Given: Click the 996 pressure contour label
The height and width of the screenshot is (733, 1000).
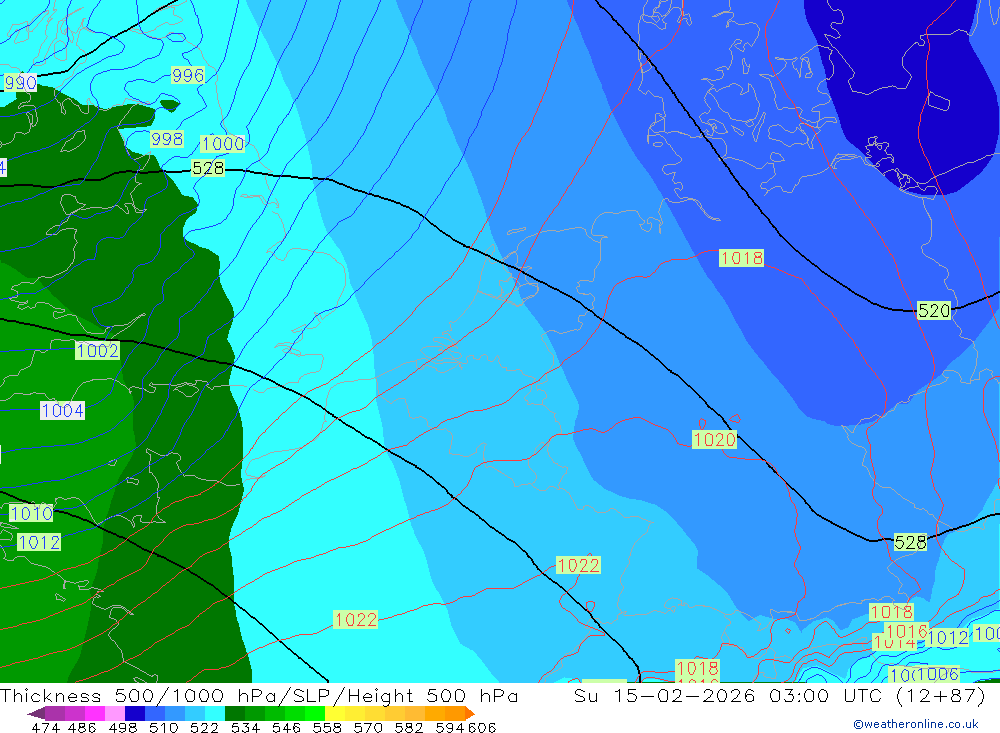Looking at the screenshot, I should (188, 75).
